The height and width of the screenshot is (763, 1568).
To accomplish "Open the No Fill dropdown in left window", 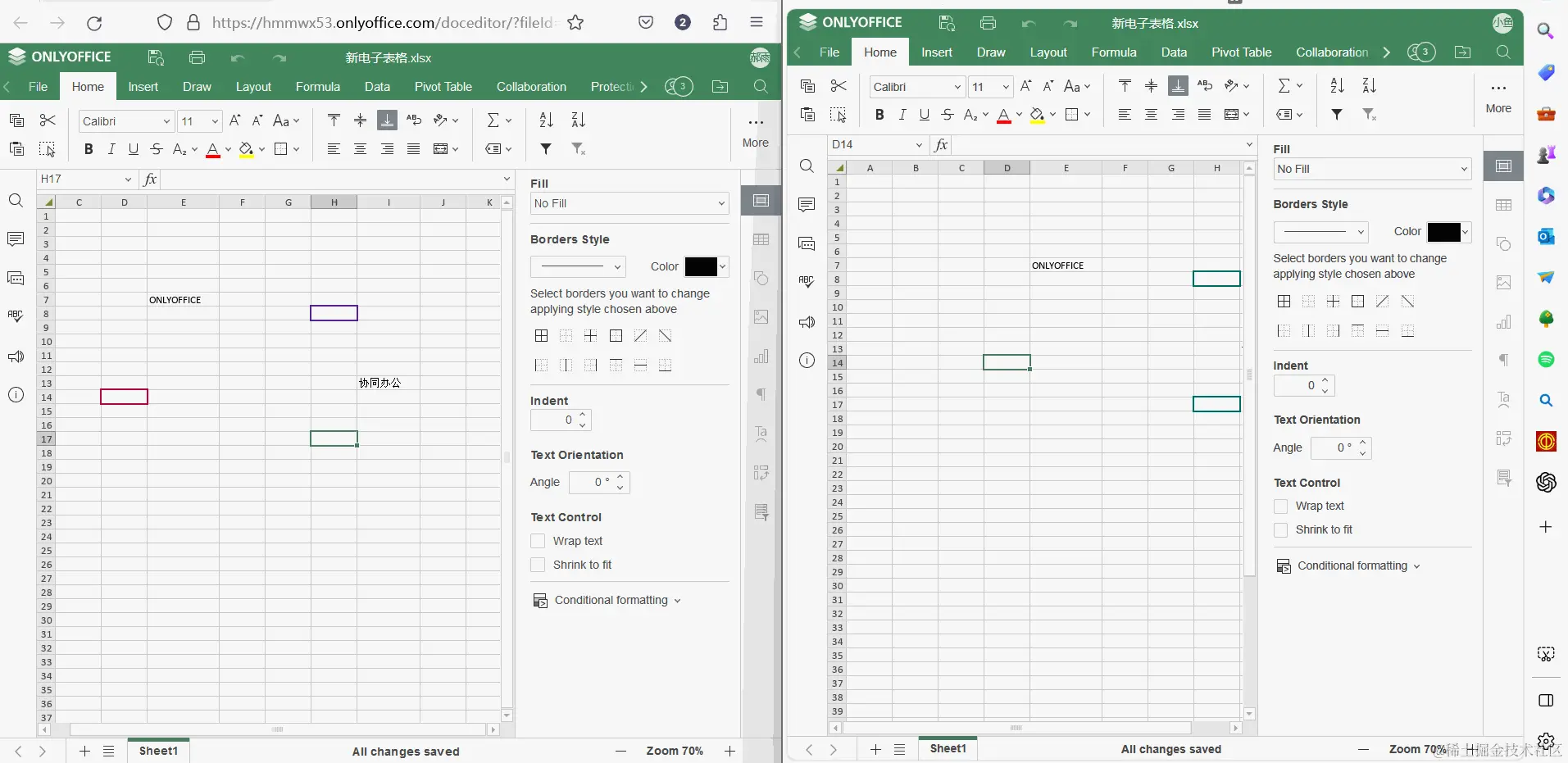I will pyautogui.click(x=629, y=203).
